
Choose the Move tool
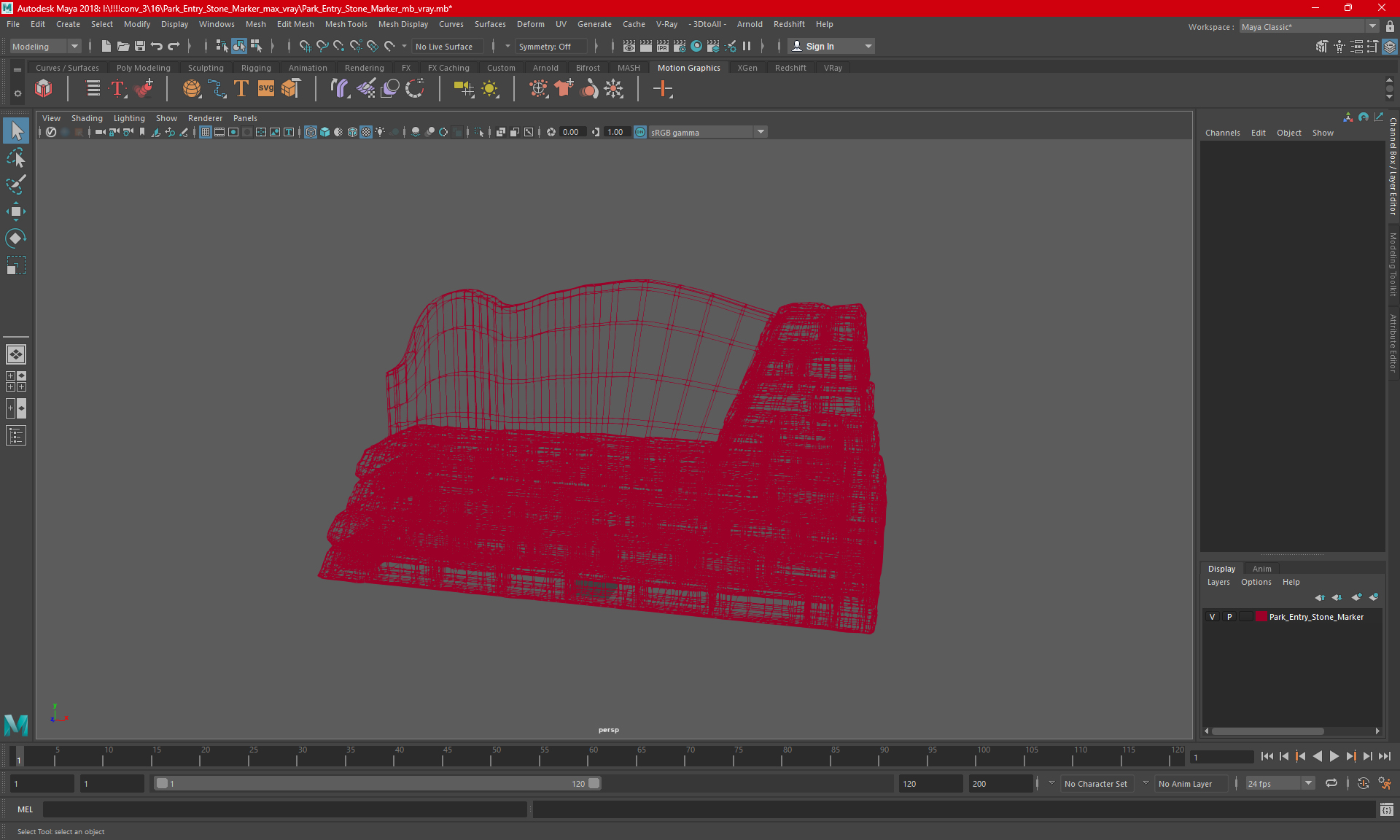(16, 211)
